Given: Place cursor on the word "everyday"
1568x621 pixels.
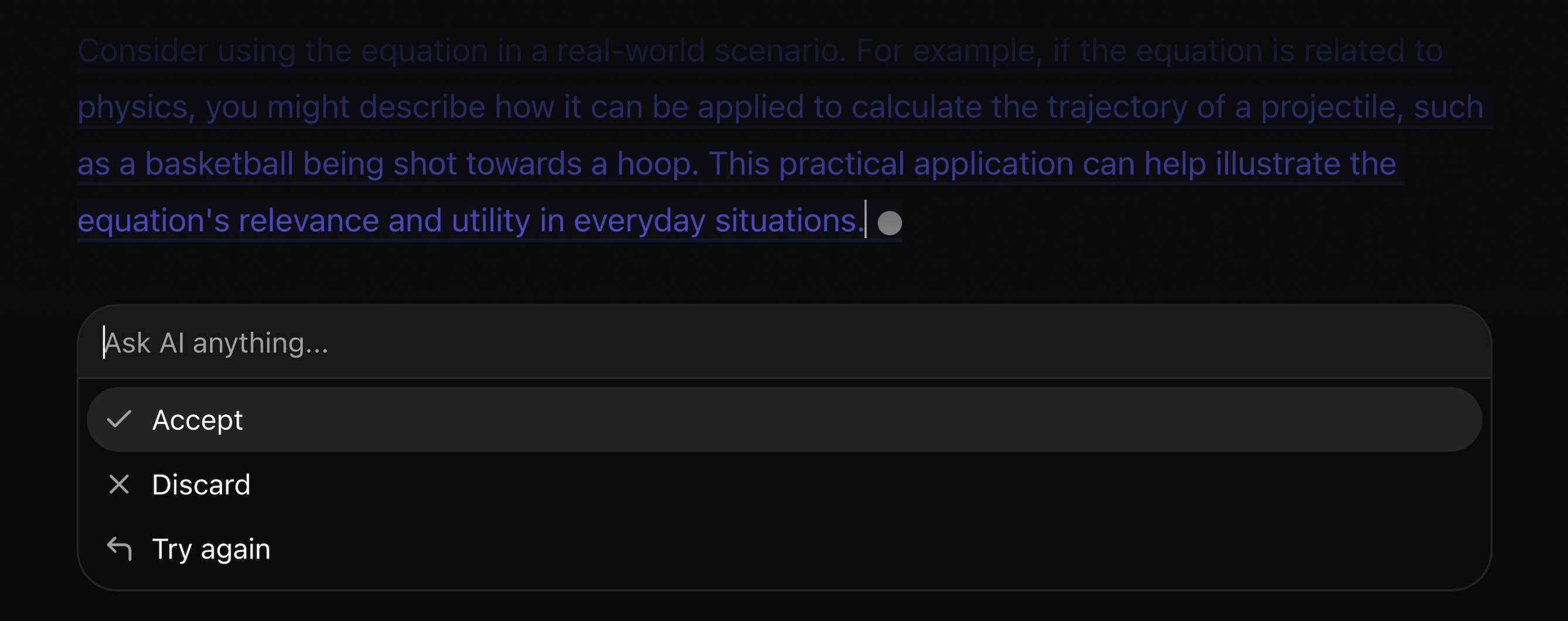Looking at the screenshot, I should pyautogui.click(x=639, y=220).
